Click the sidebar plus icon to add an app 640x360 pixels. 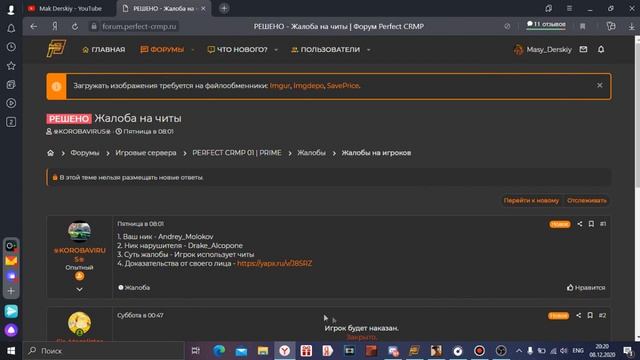11,291
